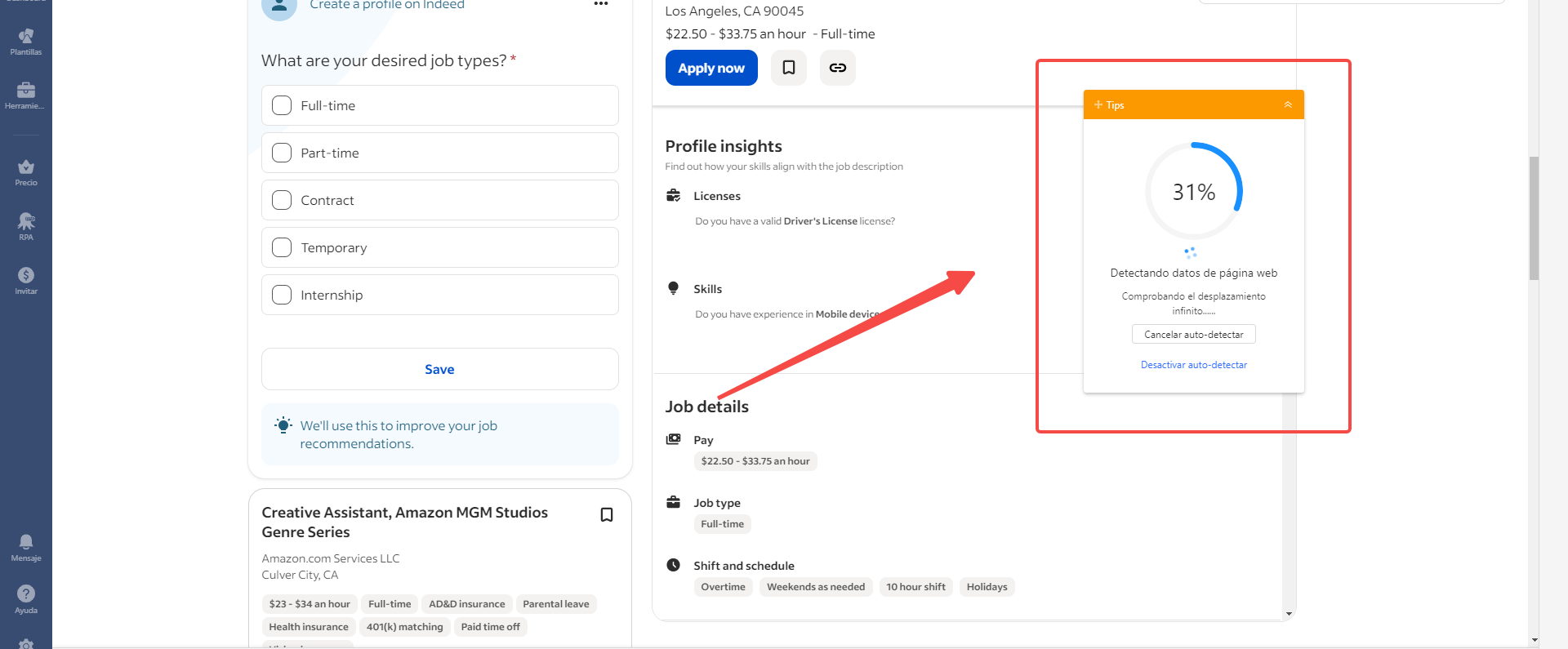Tick the Part-time checkbox
Viewport: 1568px width, 649px height.
point(282,153)
